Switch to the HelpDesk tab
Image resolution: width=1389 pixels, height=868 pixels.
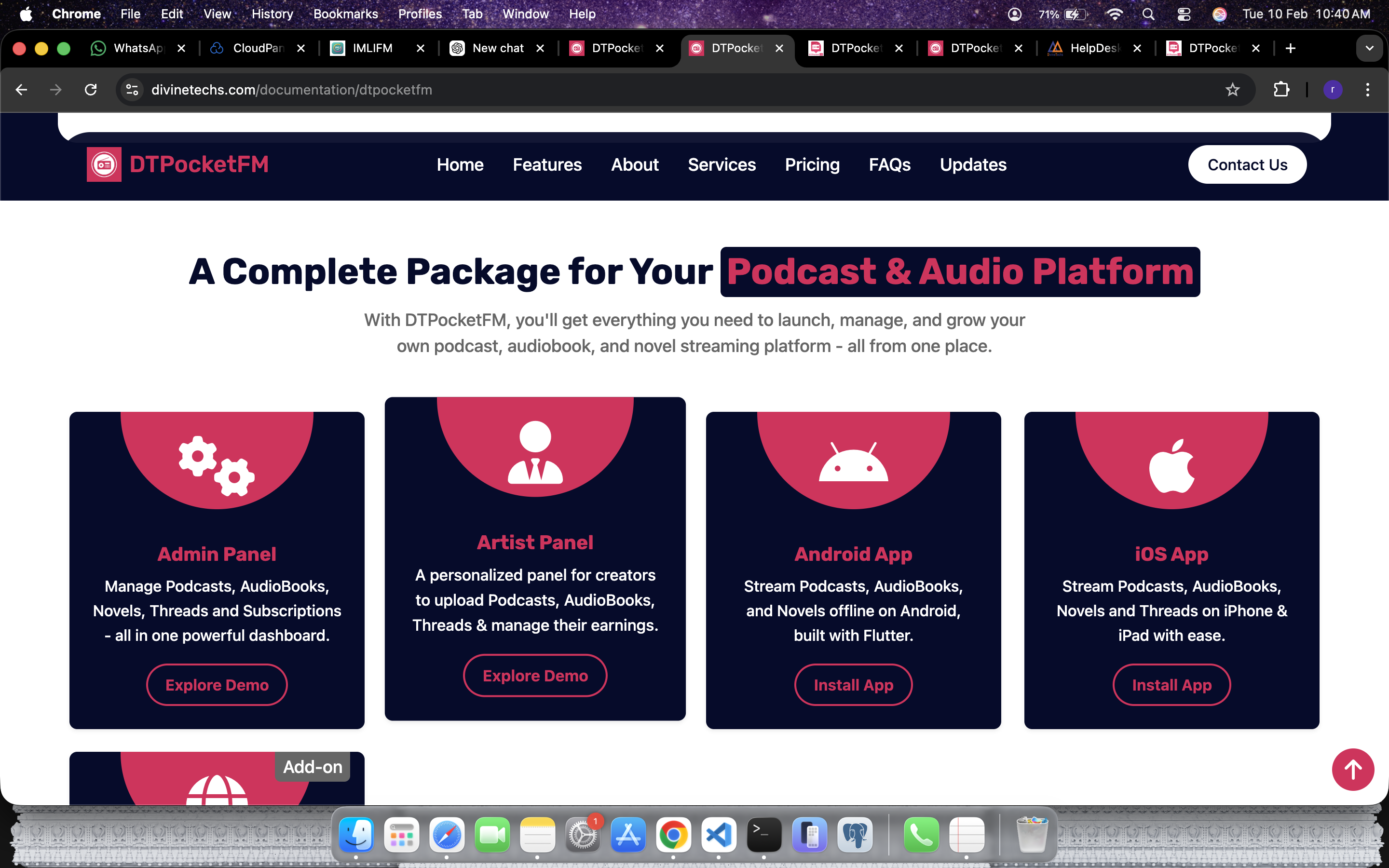click(1093, 48)
